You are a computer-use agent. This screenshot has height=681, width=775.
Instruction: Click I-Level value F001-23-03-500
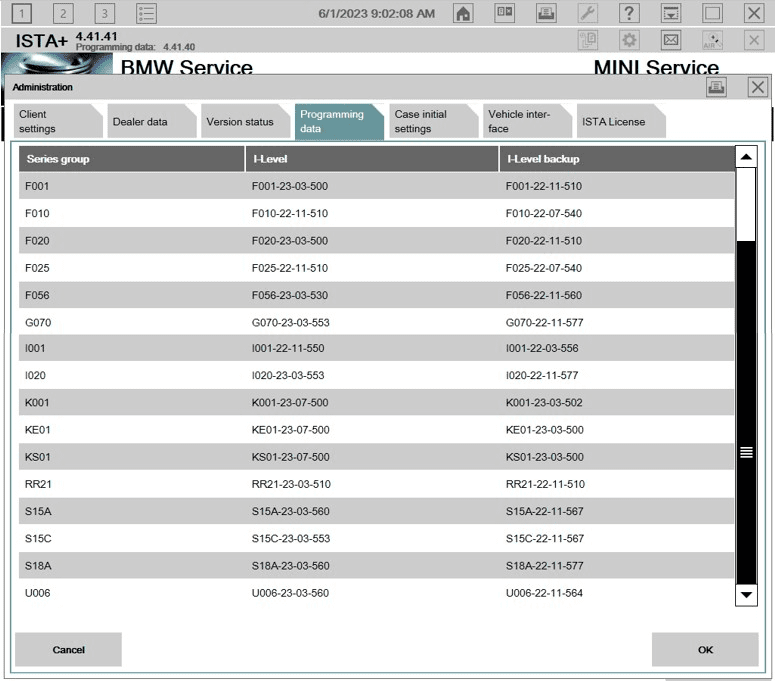[x=290, y=186]
